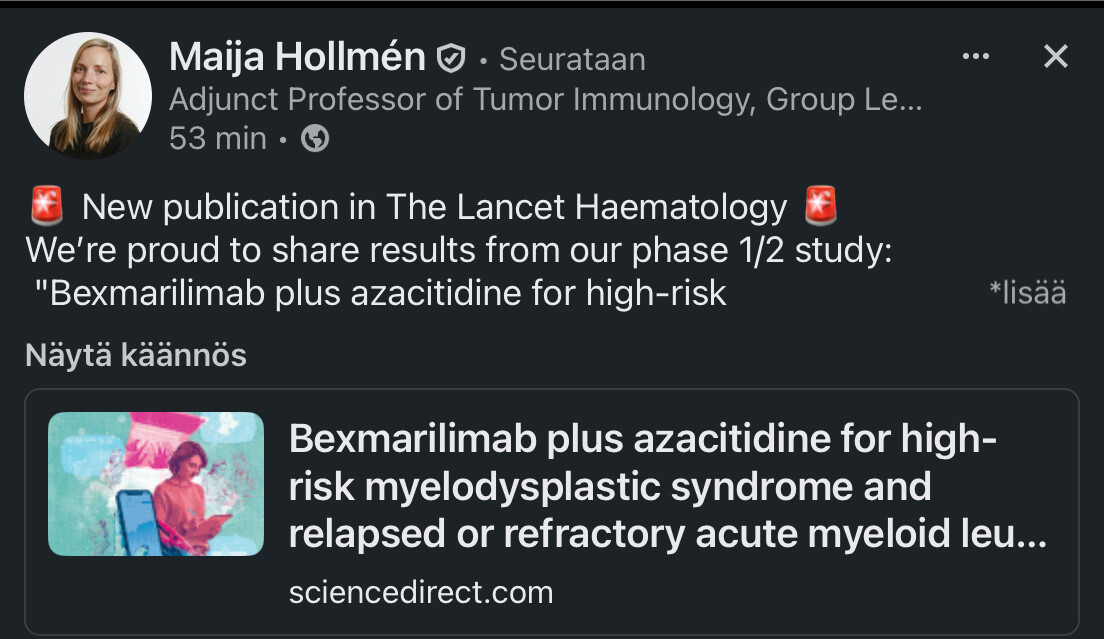Click the sciencedirect.com source domain
This screenshot has height=639, width=1104.
point(421,593)
